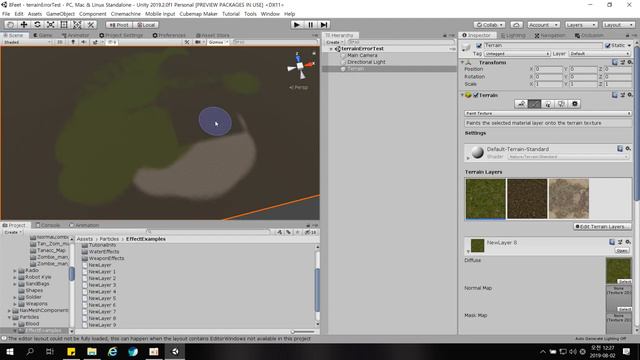This screenshot has height=360, width=640.
Task: Expand the Robot Kyle folder
Action: point(15,277)
